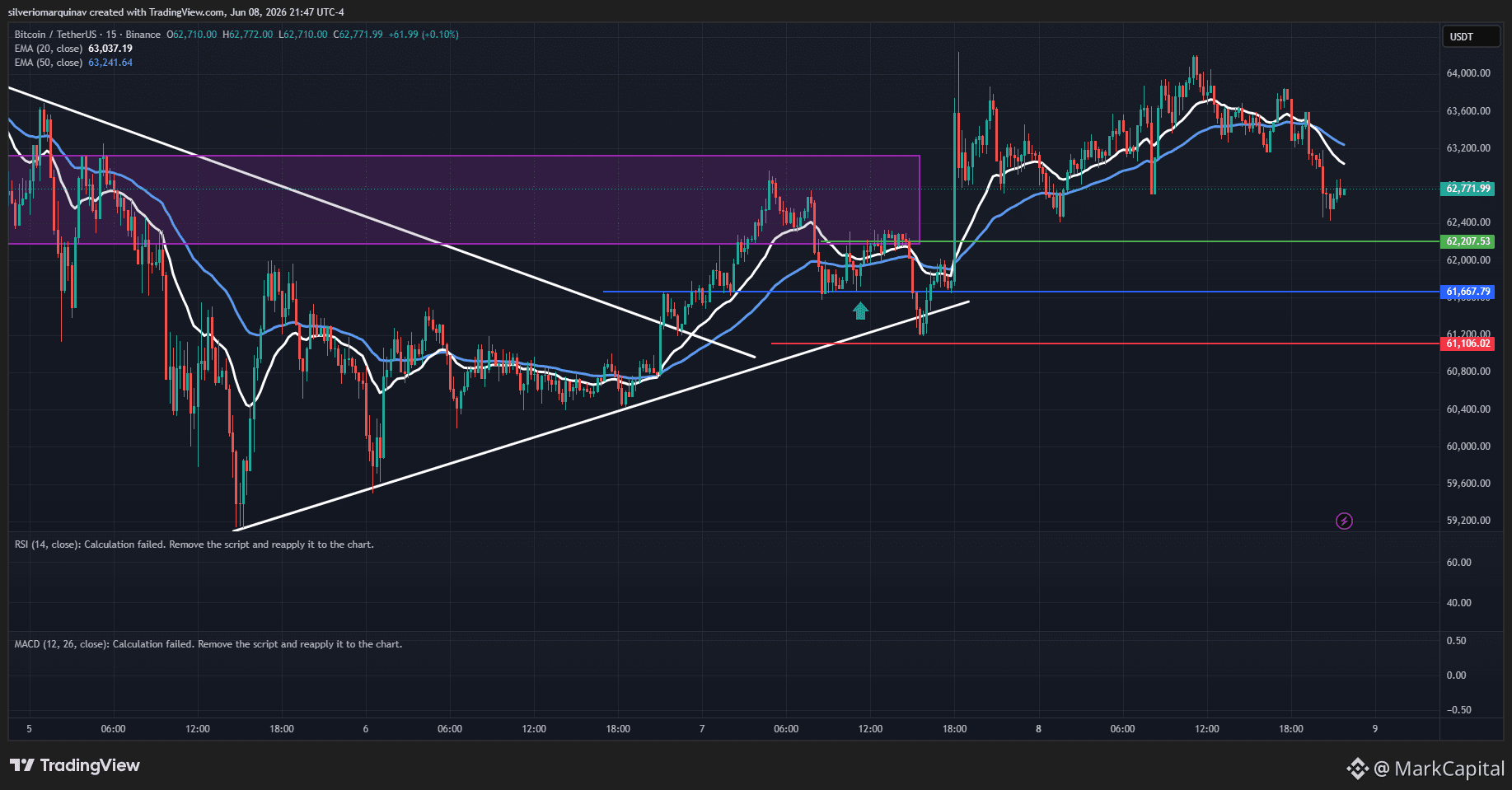Click the day 6 label on time axis

pyautogui.click(x=366, y=729)
